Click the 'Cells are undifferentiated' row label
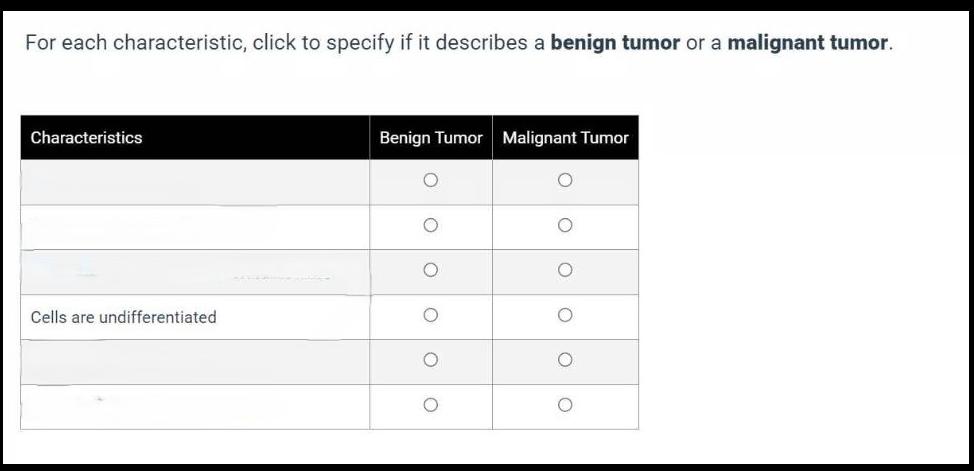This screenshot has height=471, width=974. 123,317
